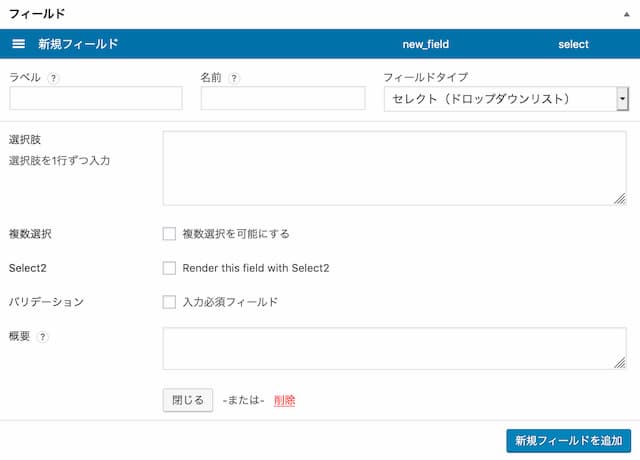Collapse the フィールド panel with the triangle
Viewport: 640px width, 460px height.
(627, 14)
